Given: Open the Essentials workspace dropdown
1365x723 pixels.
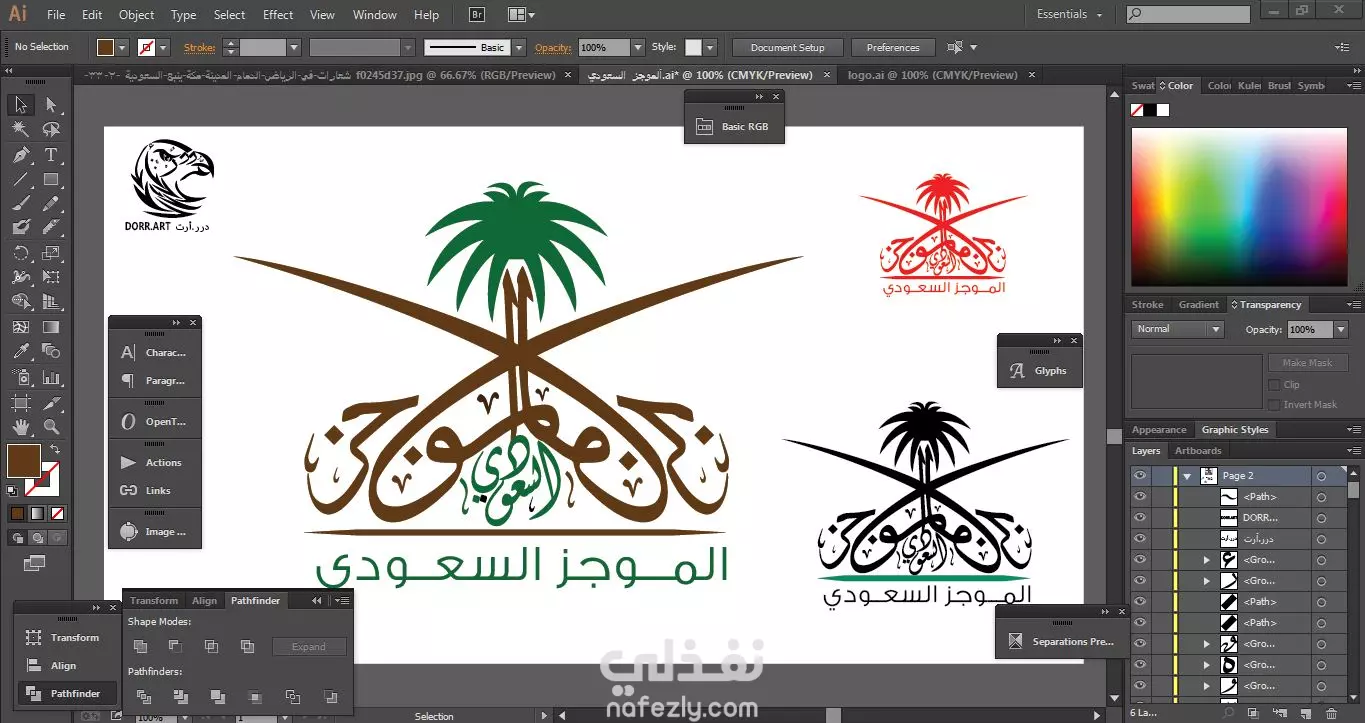Looking at the screenshot, I should pos(1070,15).
